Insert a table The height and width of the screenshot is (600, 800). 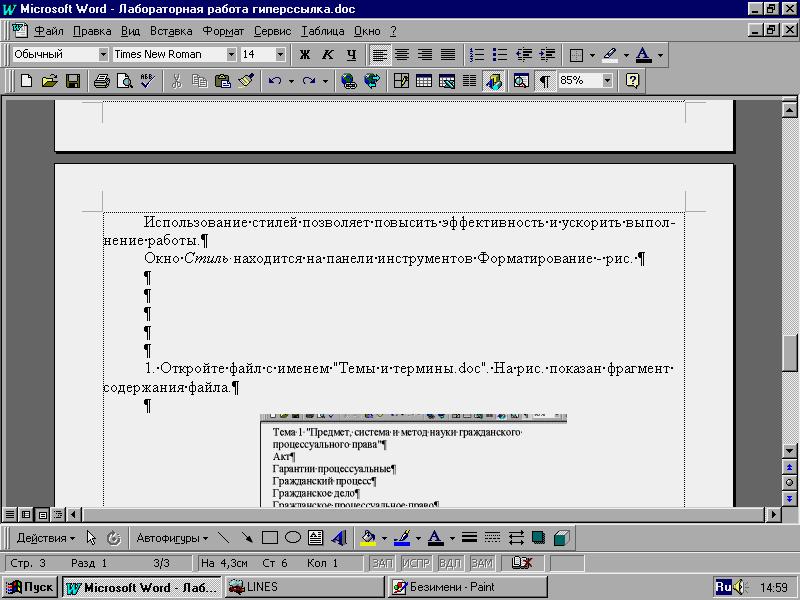pos(424,81)
